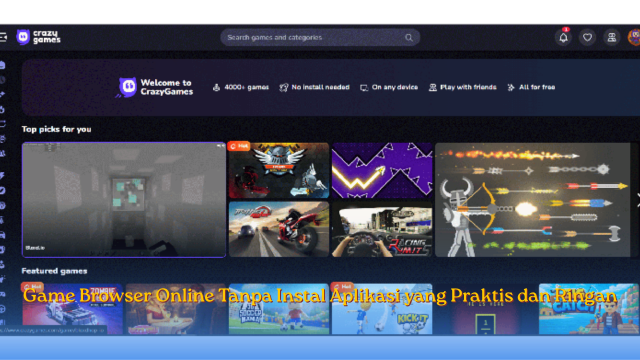This screenshot has width=640, height=360.
Task: Open the Catch game thumbnail
Action: 589,309
